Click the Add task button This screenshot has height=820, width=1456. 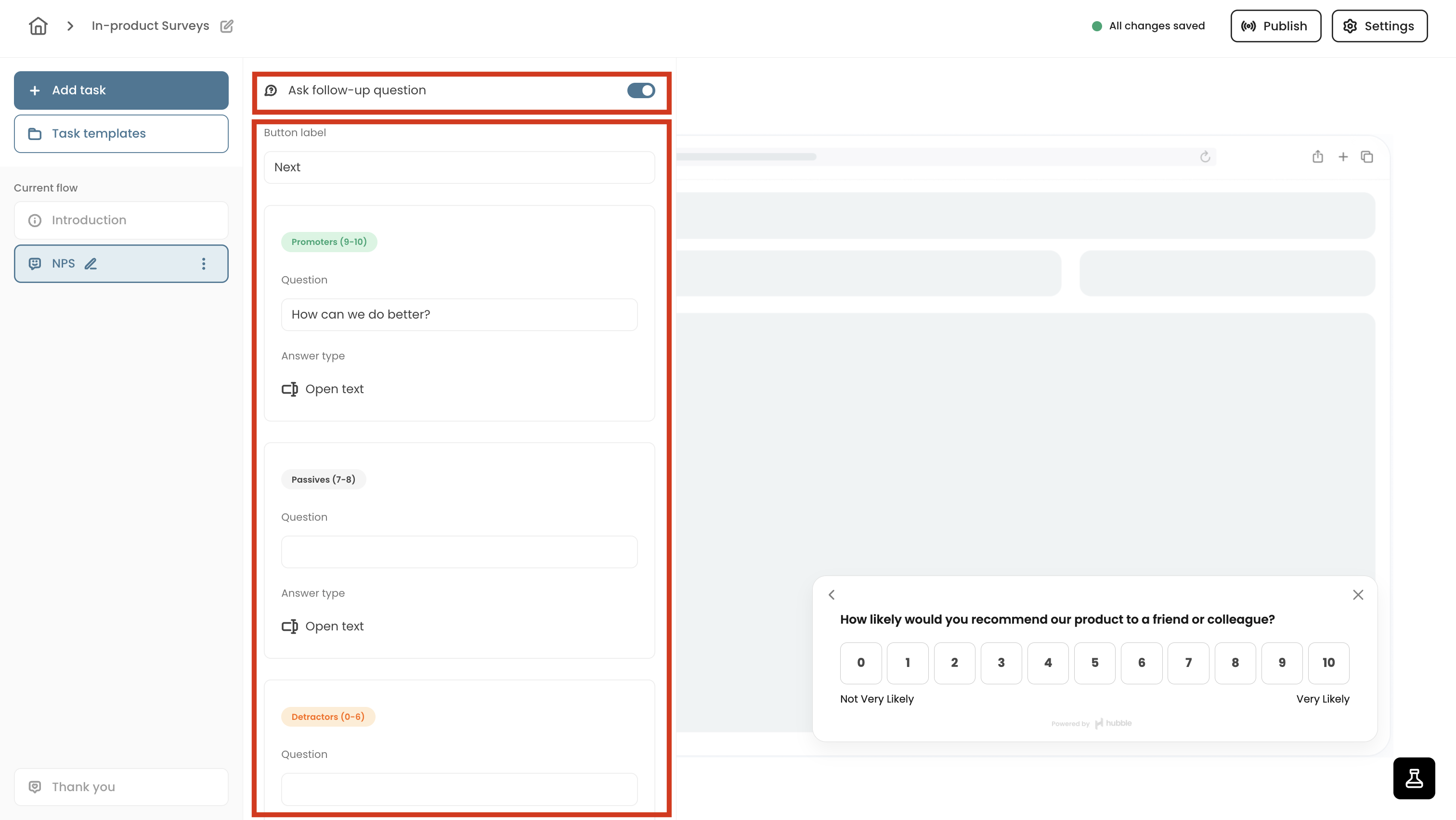click(121, 90)
